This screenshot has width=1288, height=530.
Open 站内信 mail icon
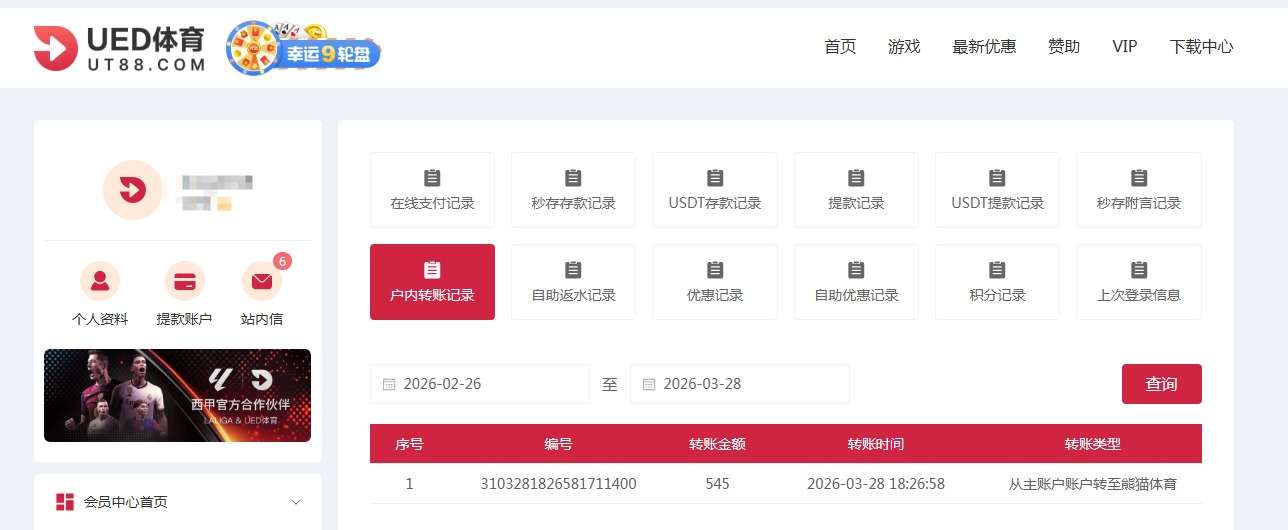click(x=262, y=282)
